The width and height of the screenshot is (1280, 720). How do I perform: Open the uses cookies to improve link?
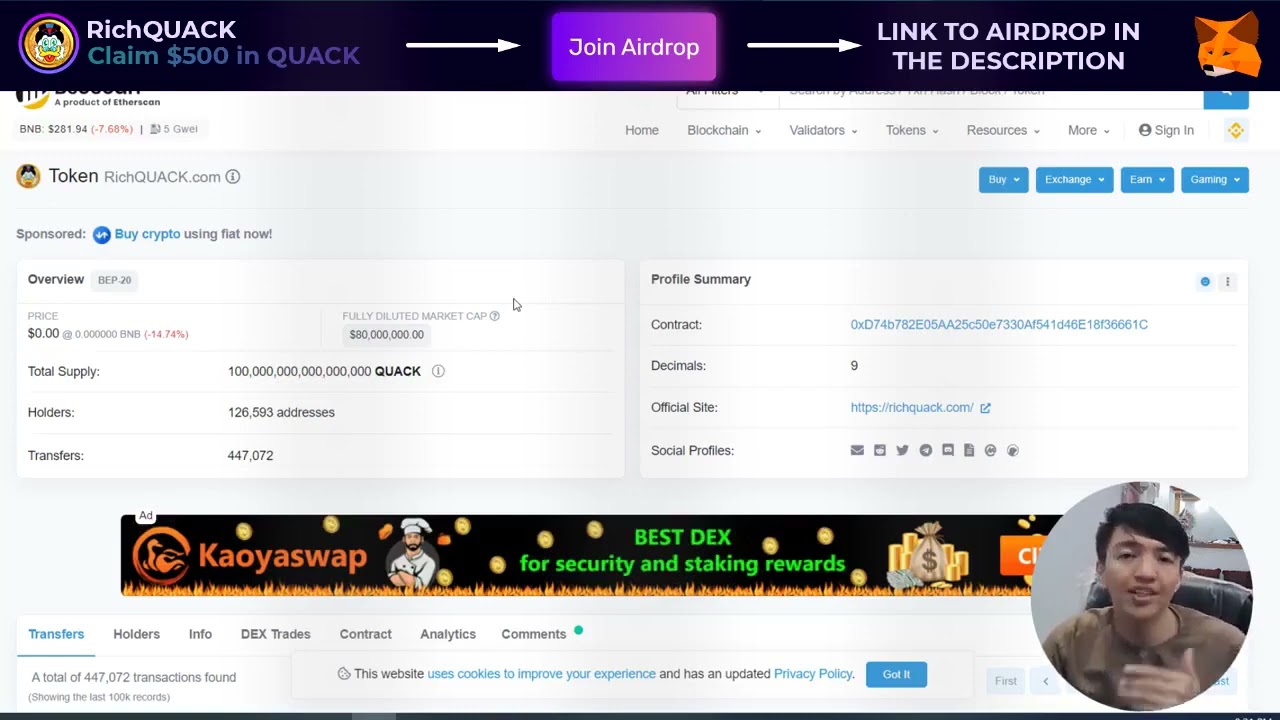click(x=541, y=674)
